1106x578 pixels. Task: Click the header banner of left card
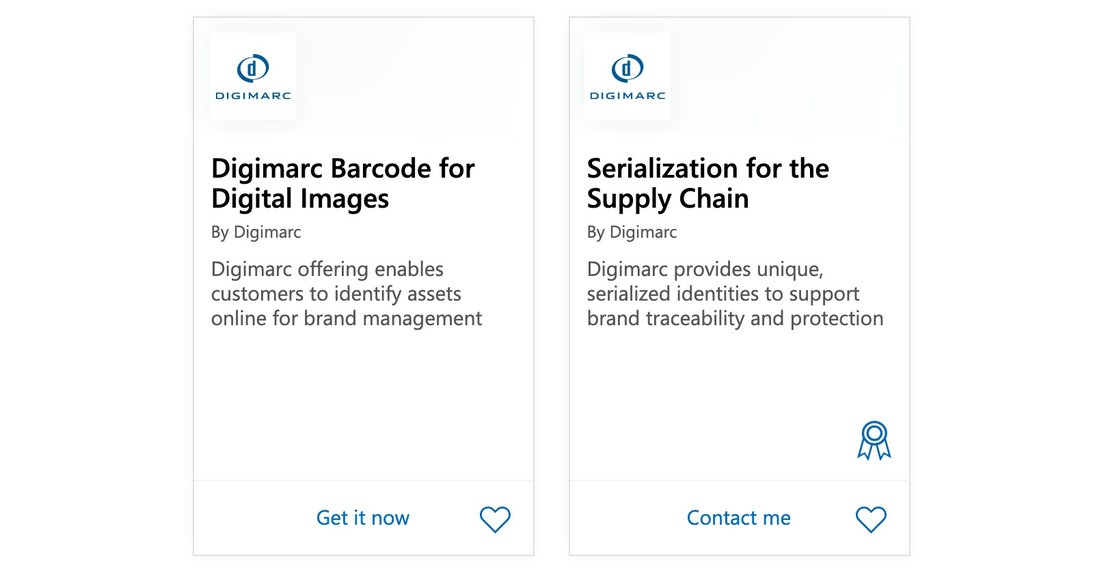point(400,75)
